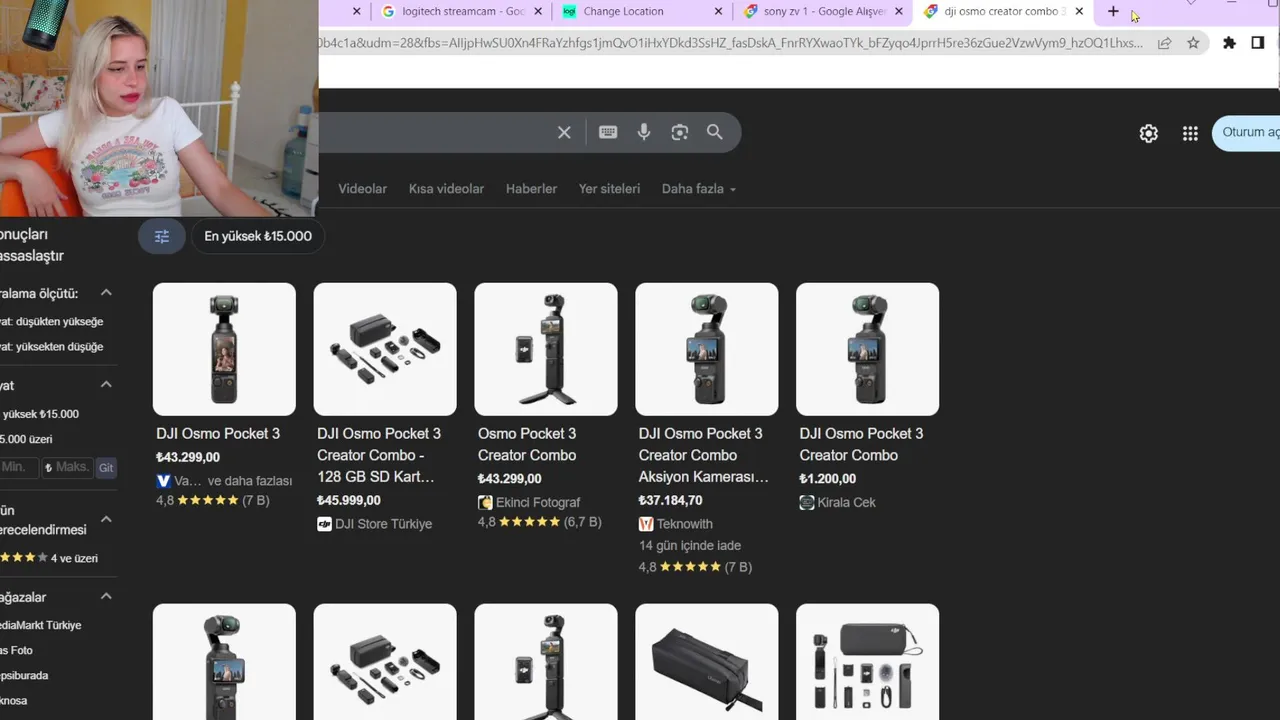Toggle the Chrome side panel icon
This screenshot has height=720, width=1280.
(x=1258, y=43)
